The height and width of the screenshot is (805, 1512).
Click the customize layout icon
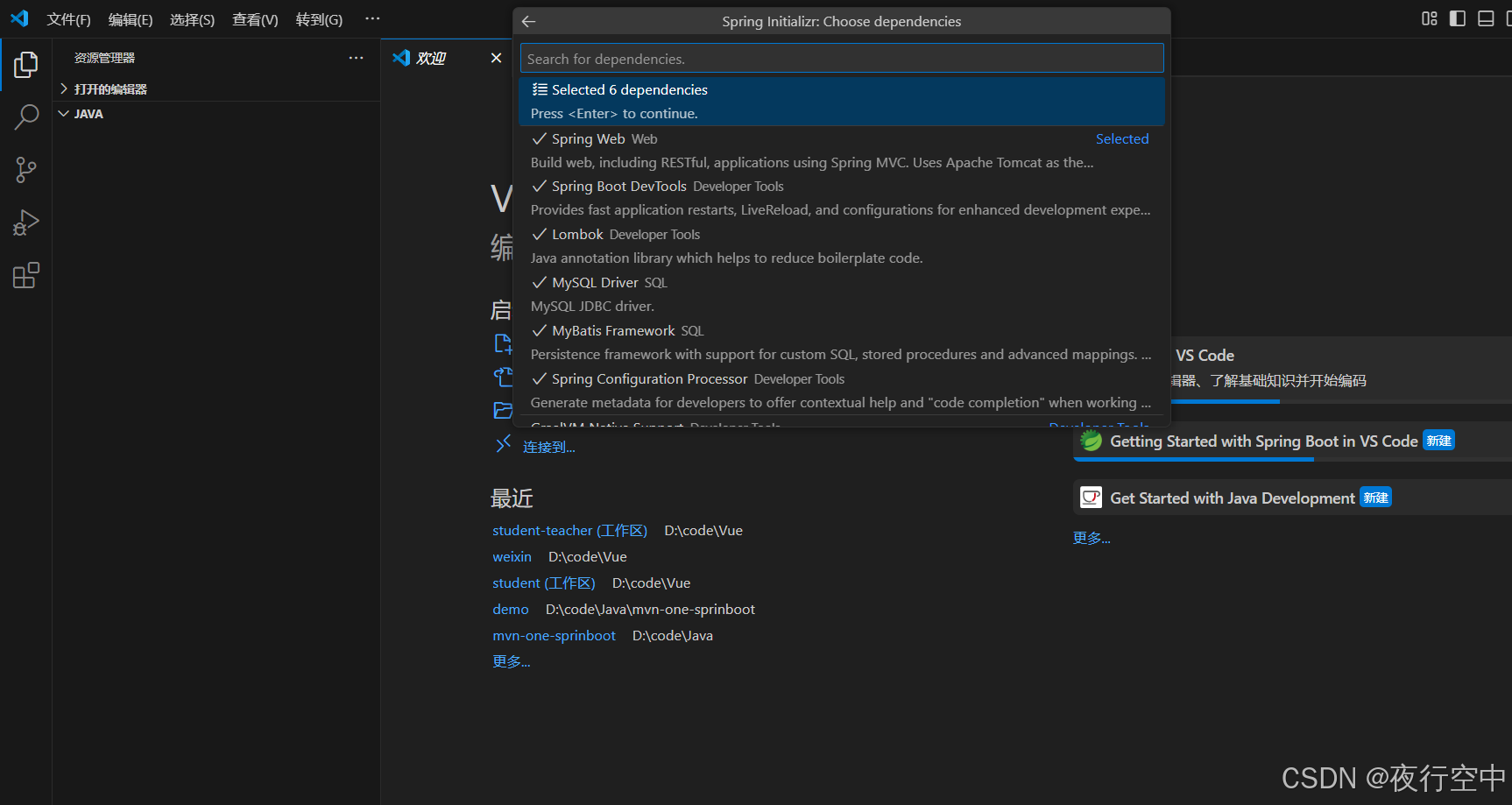1430,18
